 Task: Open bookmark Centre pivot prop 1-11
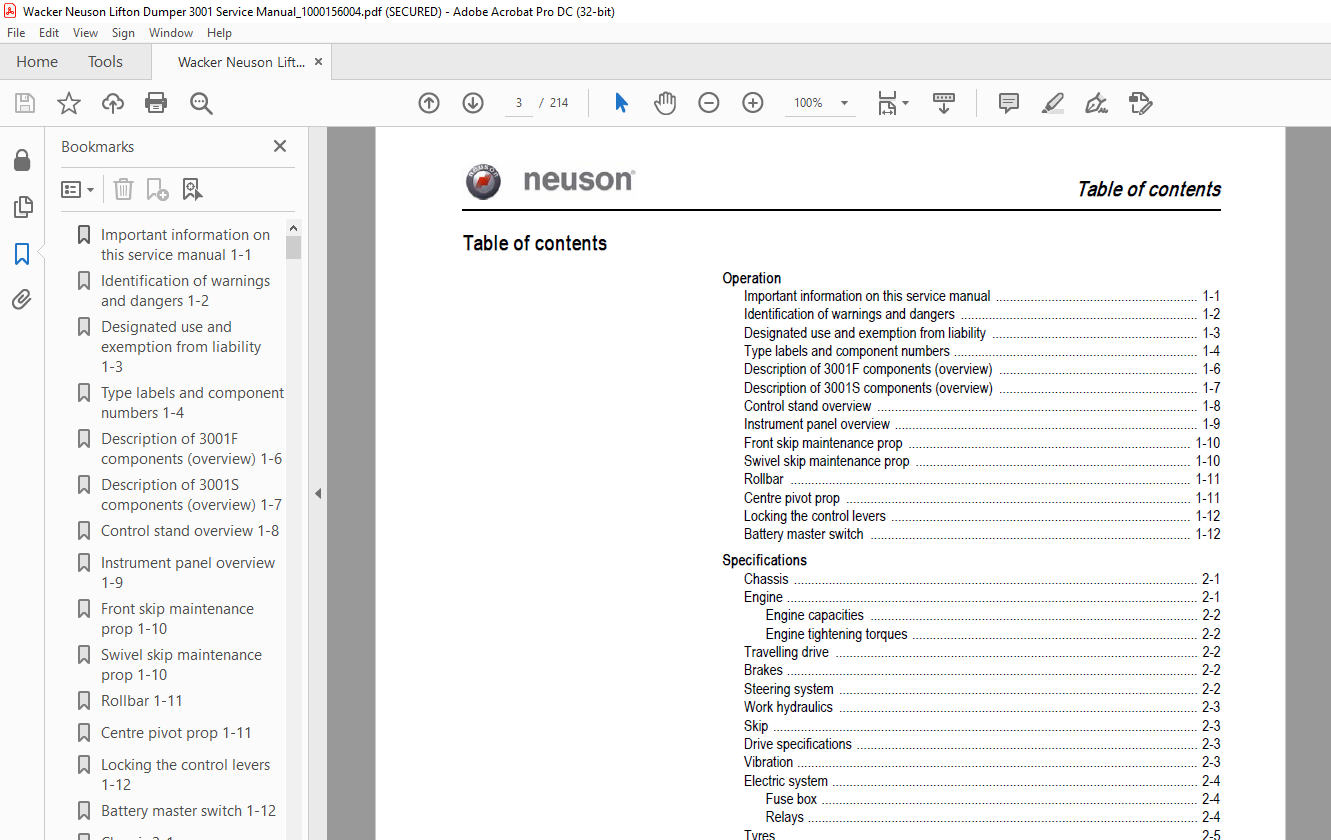click(176, 733)
